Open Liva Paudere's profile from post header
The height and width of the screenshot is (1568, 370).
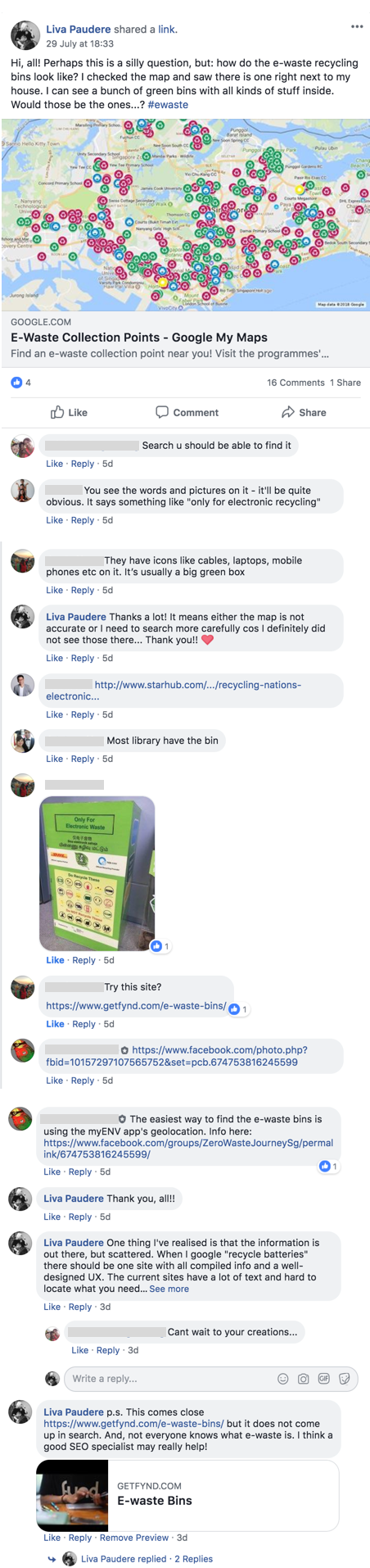coord(79,29)
